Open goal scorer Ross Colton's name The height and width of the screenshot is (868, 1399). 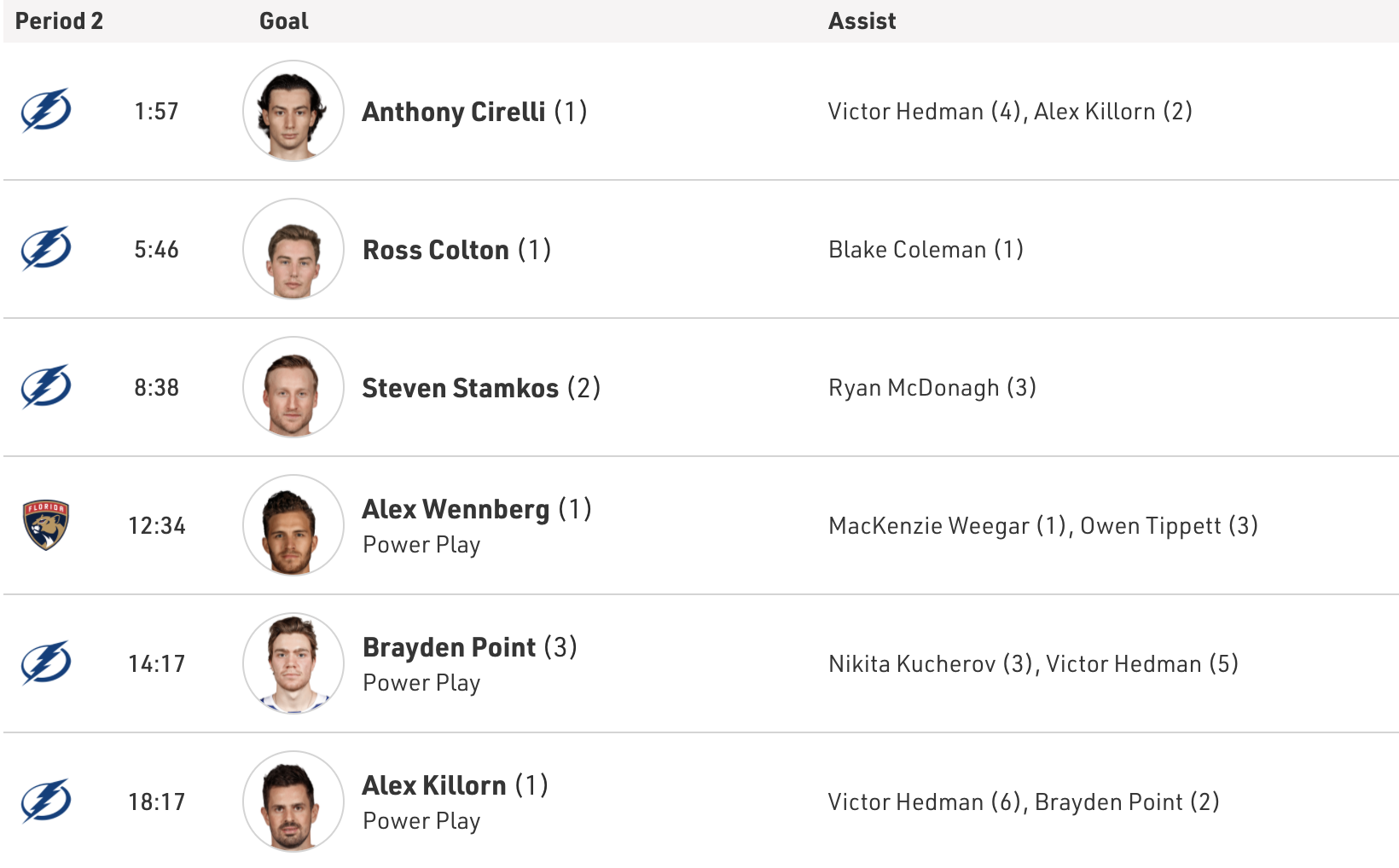tap(436, 250)
